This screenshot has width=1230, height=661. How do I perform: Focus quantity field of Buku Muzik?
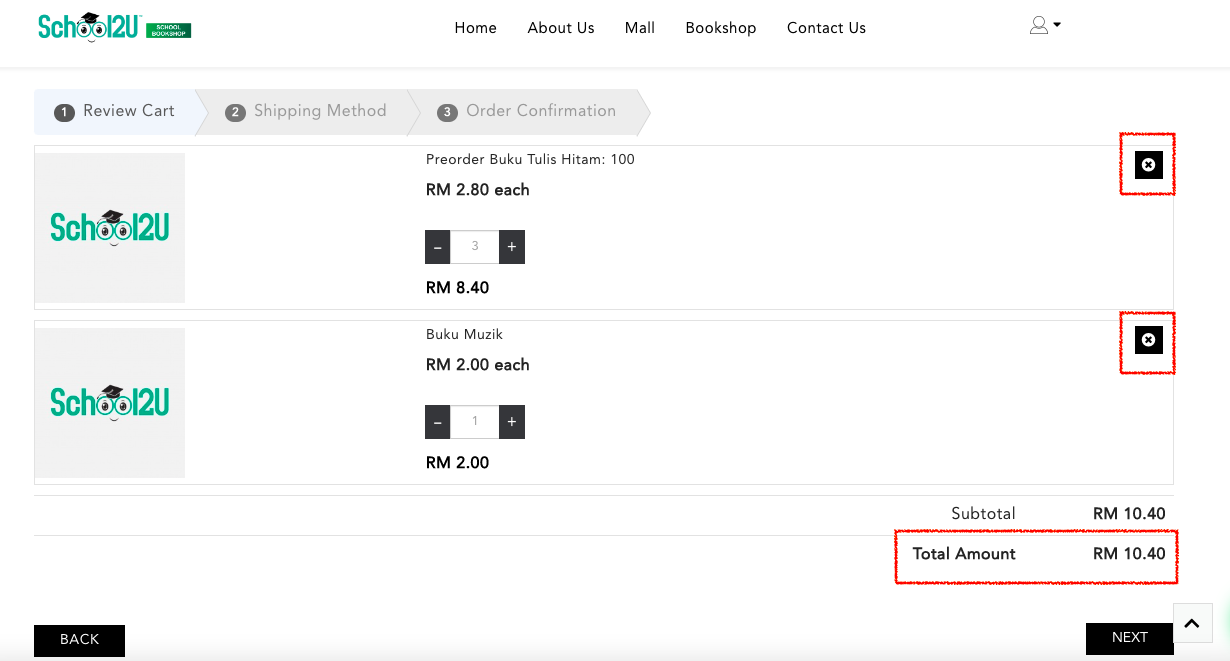475,422
